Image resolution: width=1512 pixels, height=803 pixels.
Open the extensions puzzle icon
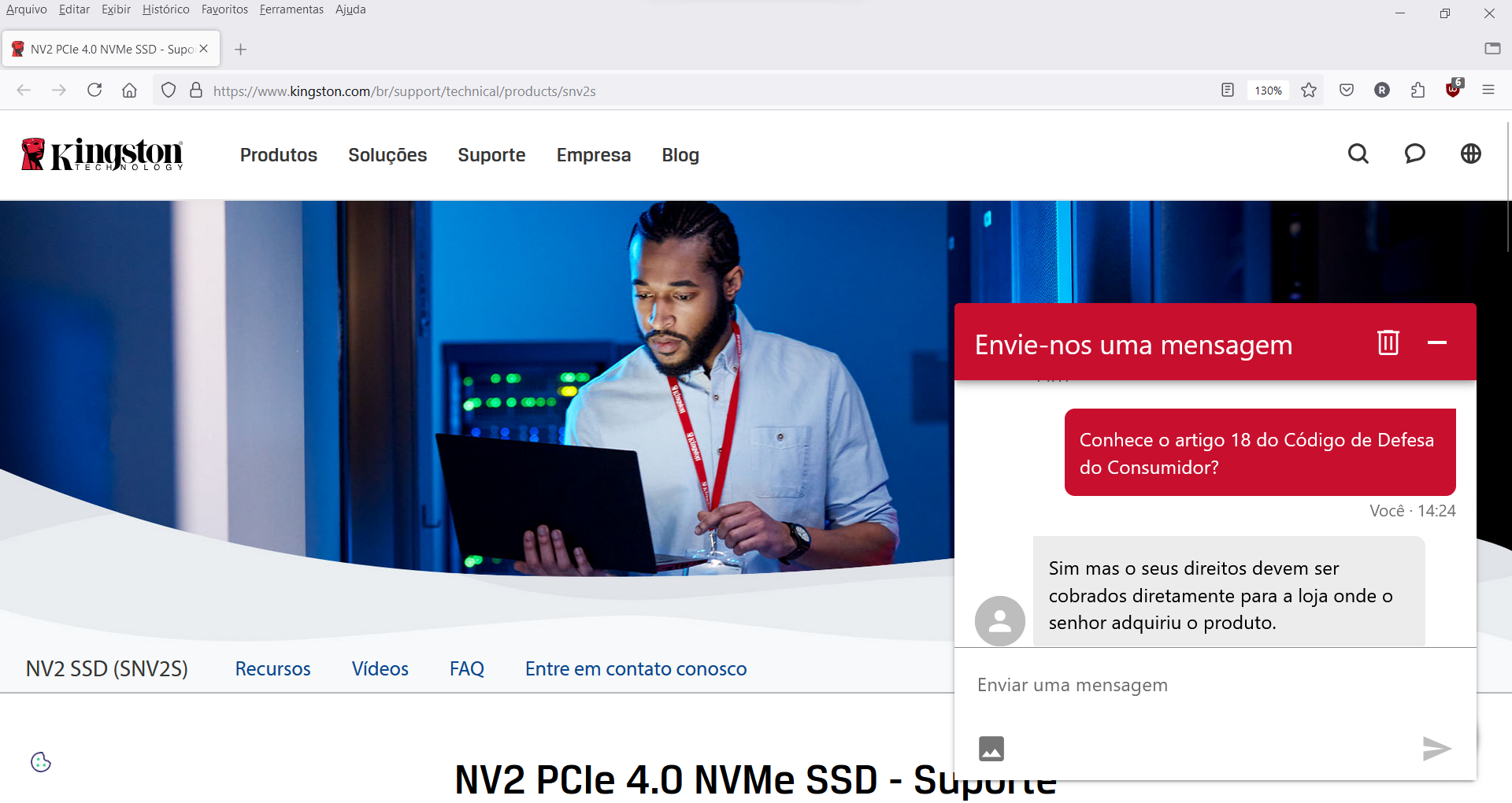(x=1418, y=91)
